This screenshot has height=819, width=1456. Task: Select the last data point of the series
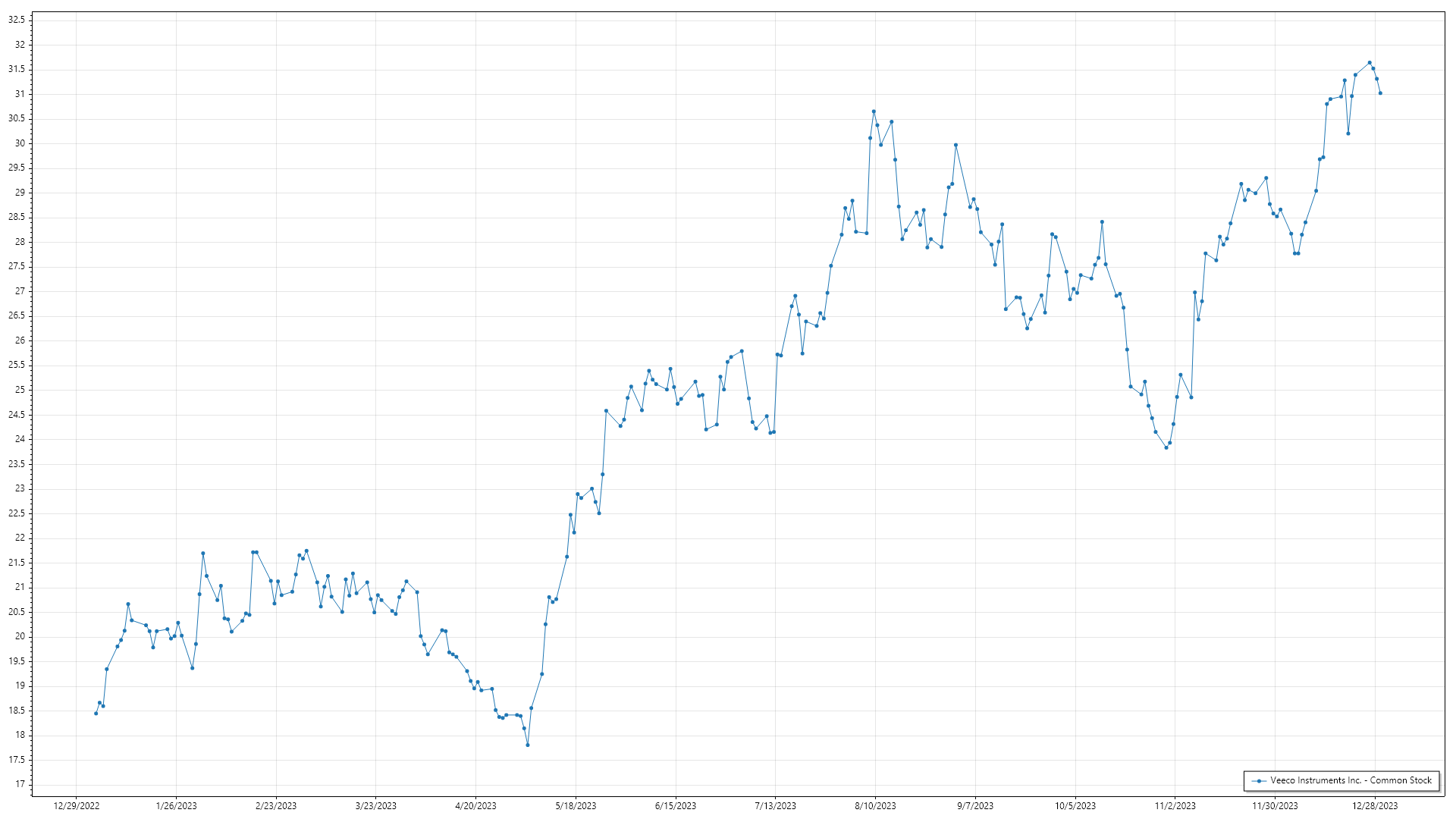click(1380, 93)
